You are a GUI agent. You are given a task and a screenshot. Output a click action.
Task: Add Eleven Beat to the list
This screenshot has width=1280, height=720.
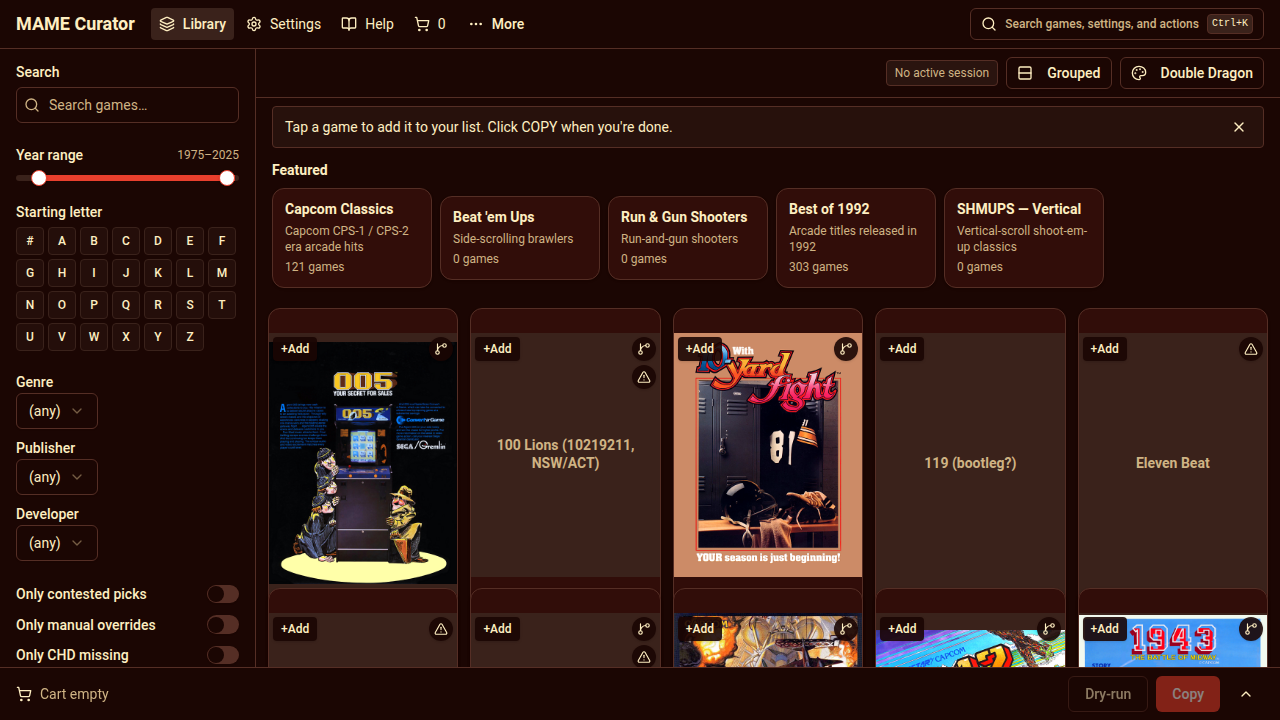pos(1105,349)
